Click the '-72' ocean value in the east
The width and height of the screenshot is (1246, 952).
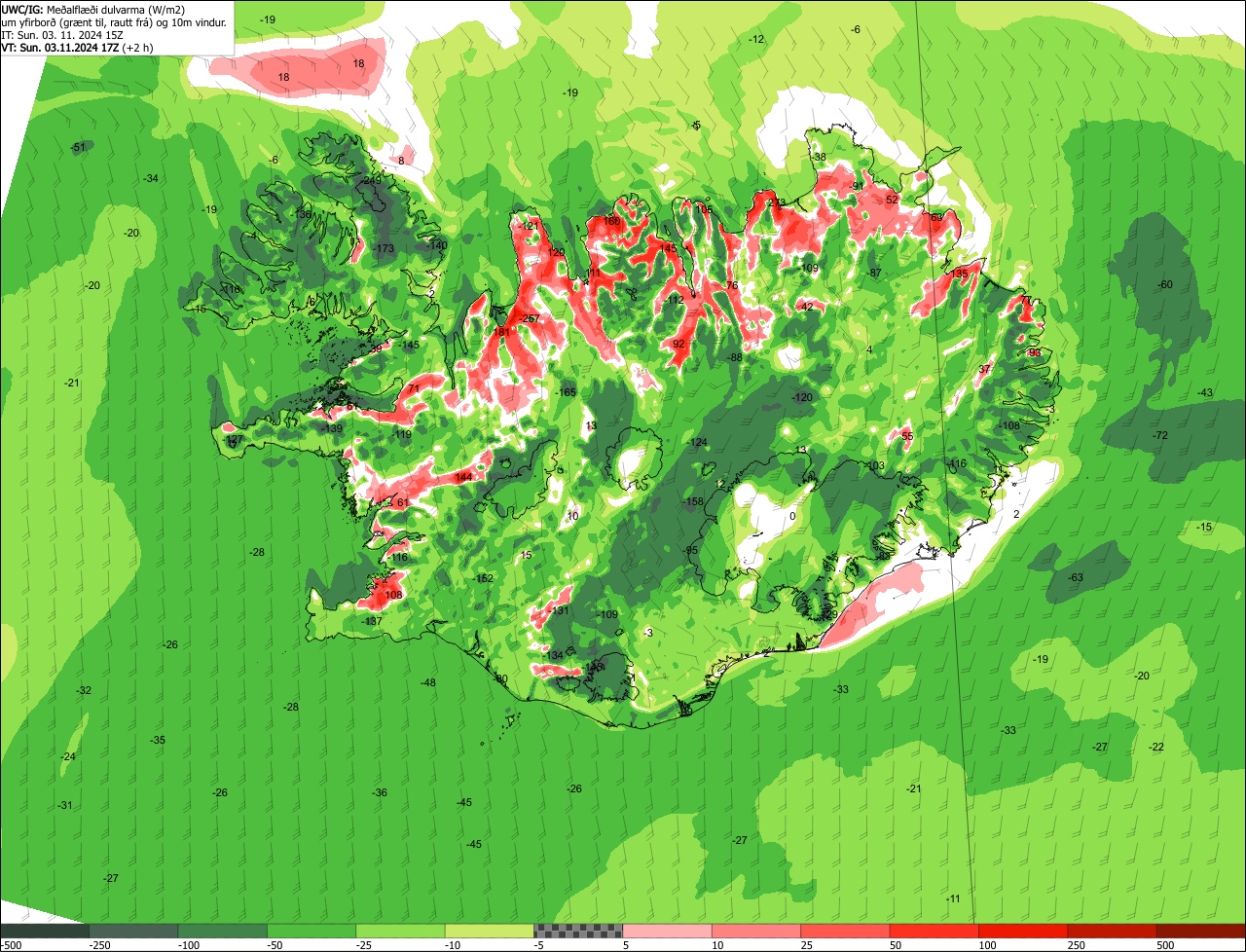tap(1160, 435)
